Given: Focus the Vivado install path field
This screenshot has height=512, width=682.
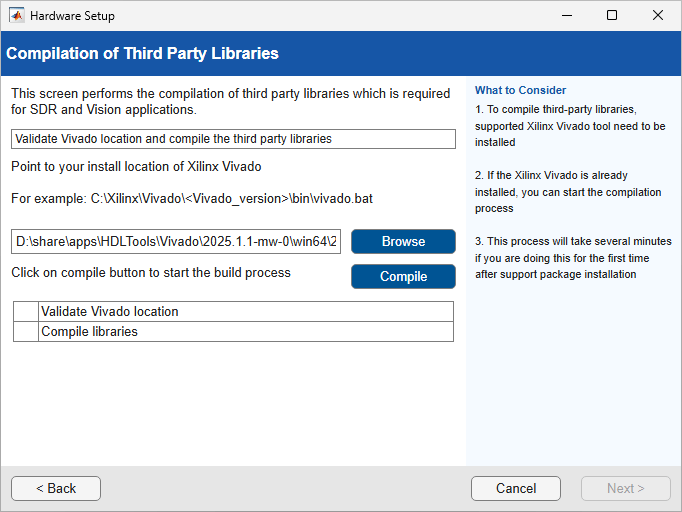Looking at the screenshot, I should (176, 241).
